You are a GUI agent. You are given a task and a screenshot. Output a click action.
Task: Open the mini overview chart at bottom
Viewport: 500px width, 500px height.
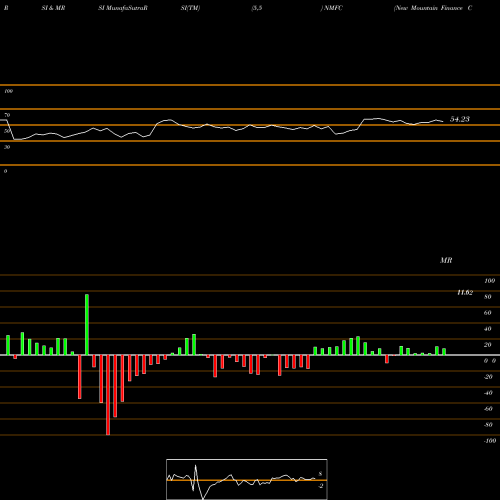pyautogui.click(x=247, y=479)
